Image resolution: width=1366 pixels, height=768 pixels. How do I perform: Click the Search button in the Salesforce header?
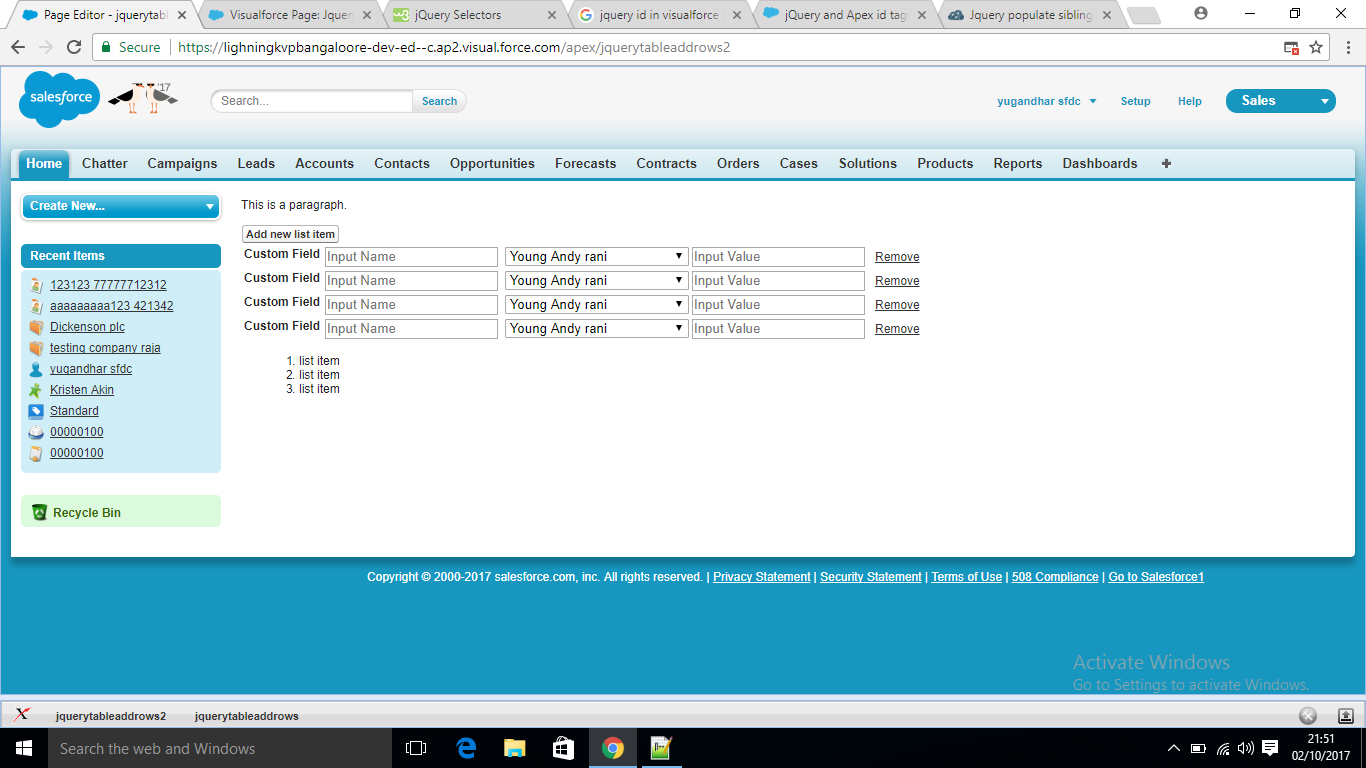[x=439, y=101]
